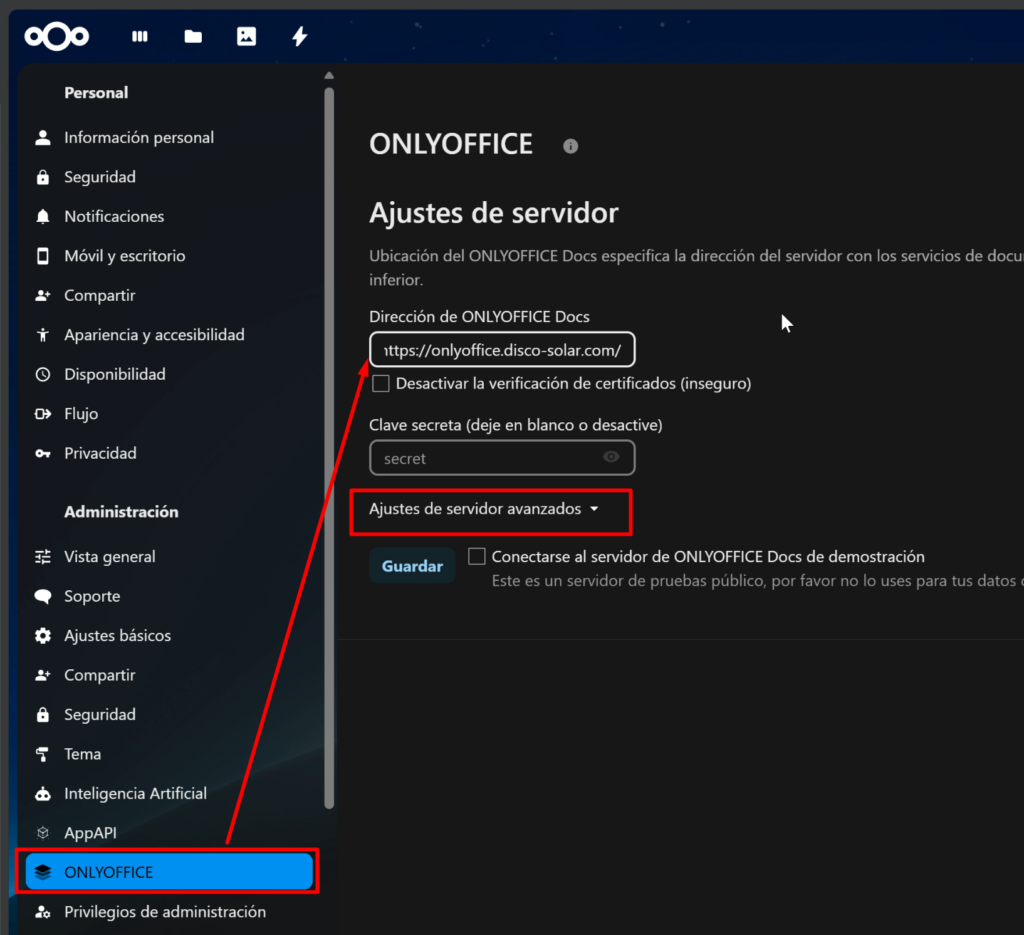Click the layers icon beside ONLYOFFICE

point(43,872)
